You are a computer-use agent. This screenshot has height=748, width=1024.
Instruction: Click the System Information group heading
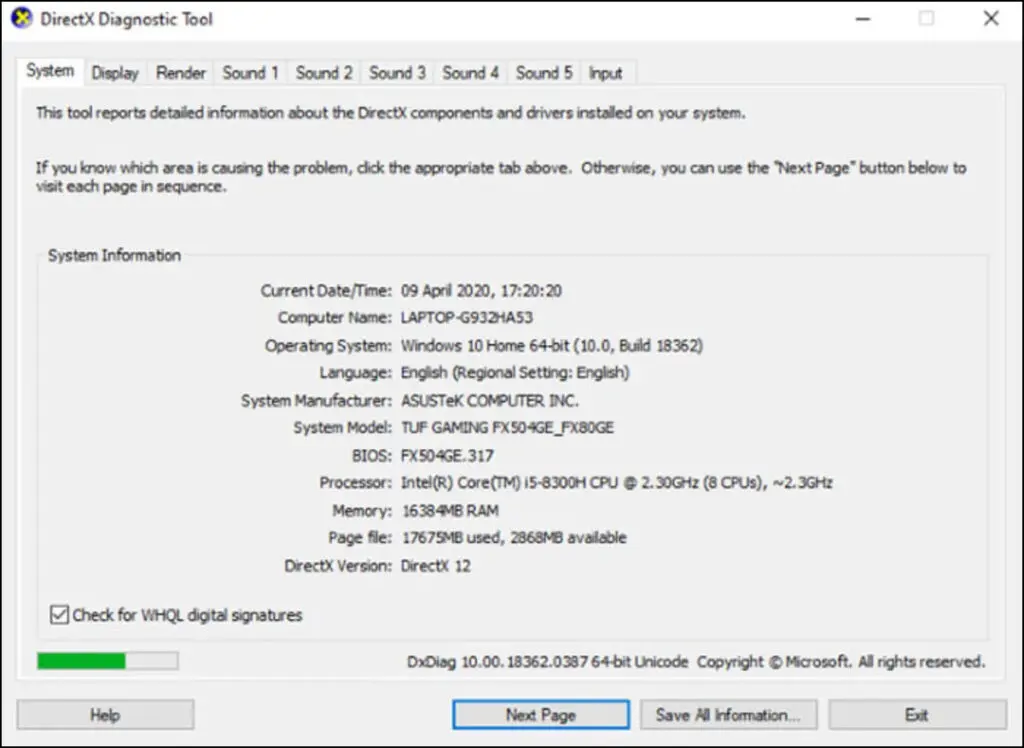113,255
